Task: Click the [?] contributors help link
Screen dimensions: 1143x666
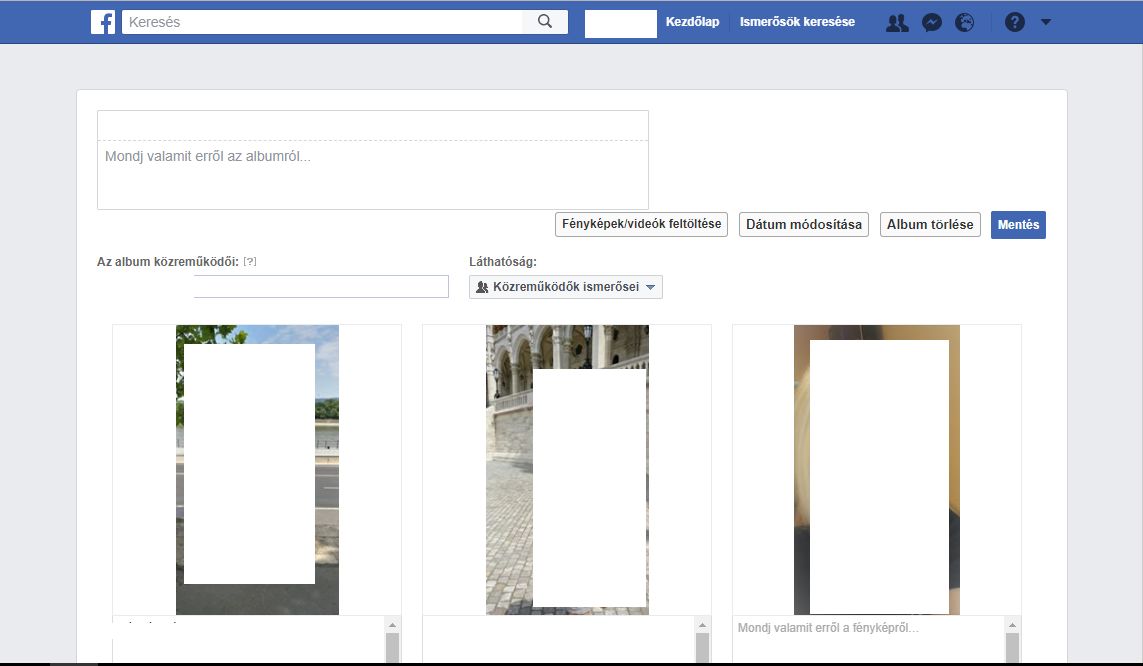Action: pyautogui.click(x=250, y=262)
